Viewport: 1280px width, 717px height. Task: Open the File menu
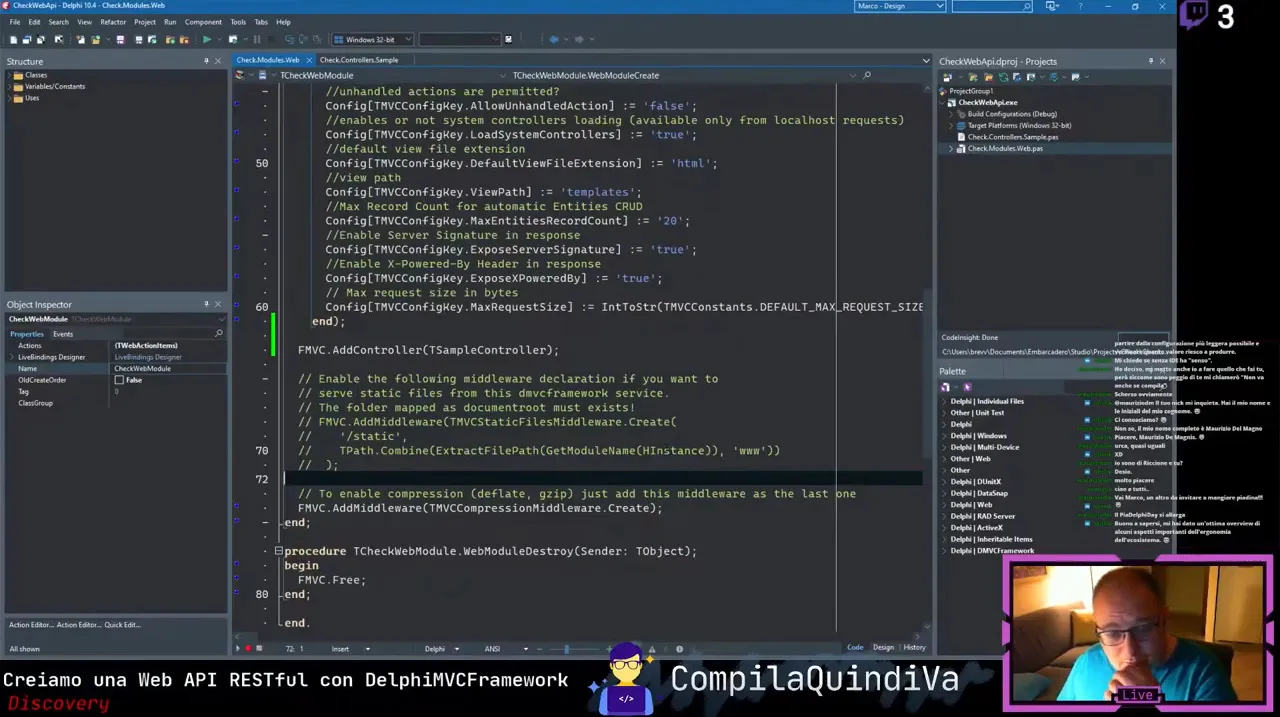point(15,21)
